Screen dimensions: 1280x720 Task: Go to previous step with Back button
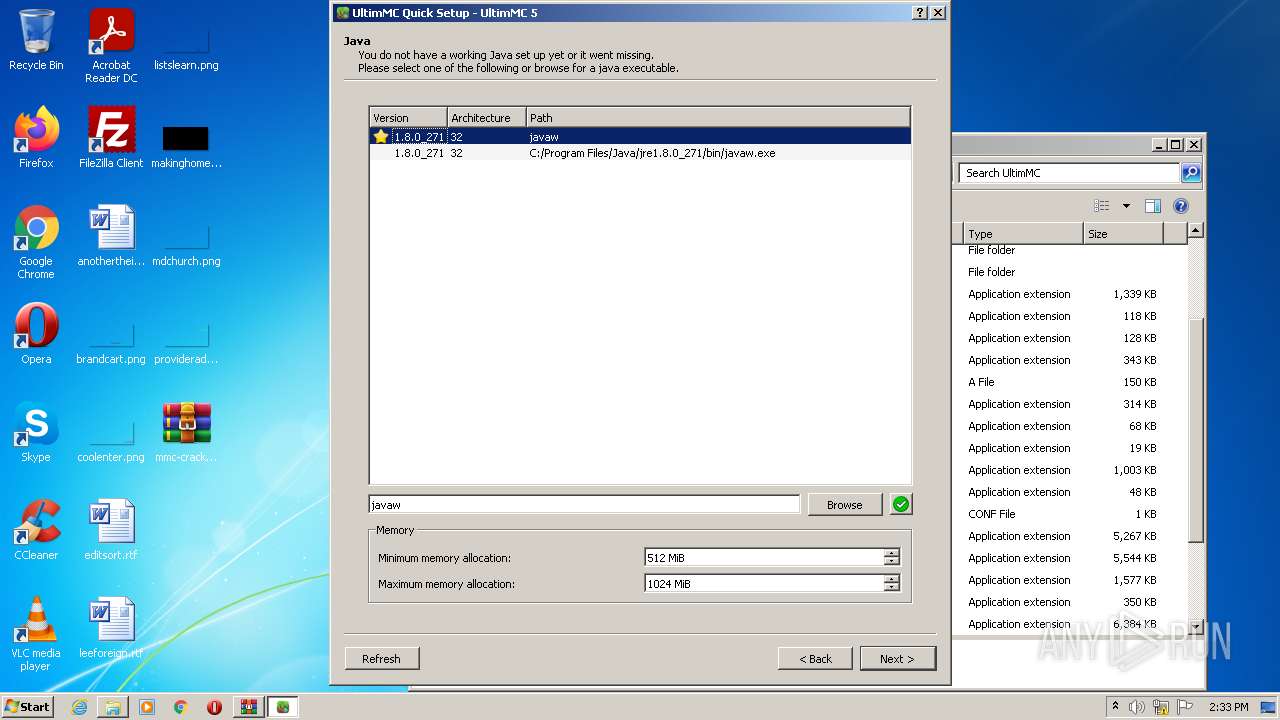point(815,658)
